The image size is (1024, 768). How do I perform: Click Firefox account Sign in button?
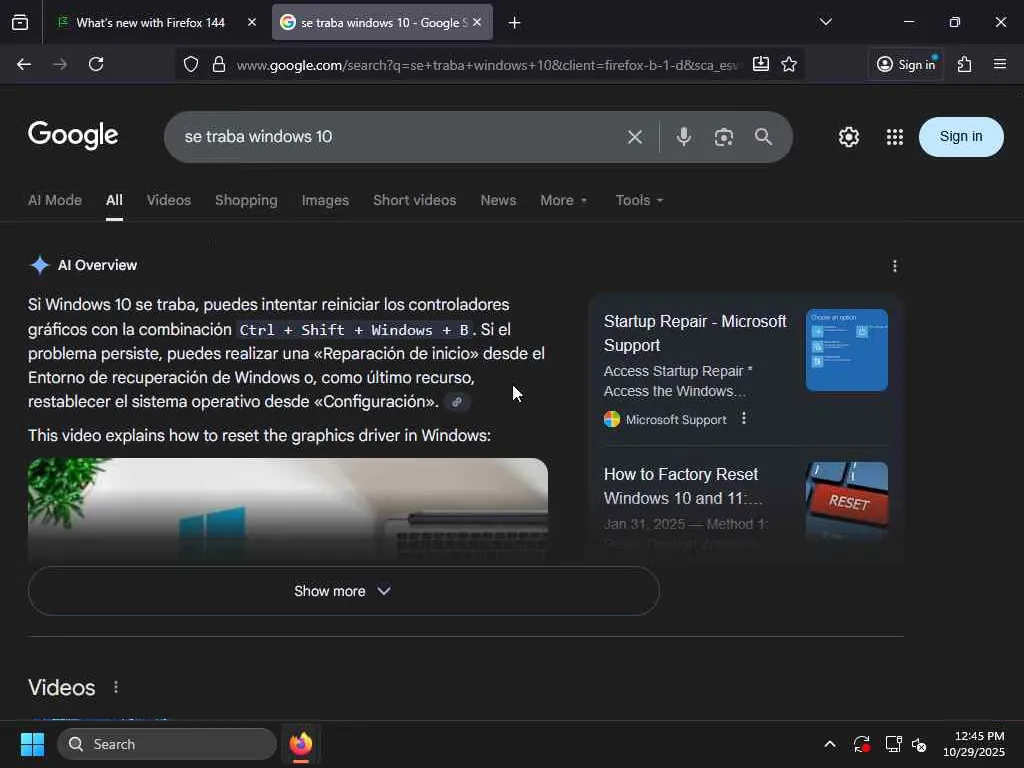click(x=906, y=64)
